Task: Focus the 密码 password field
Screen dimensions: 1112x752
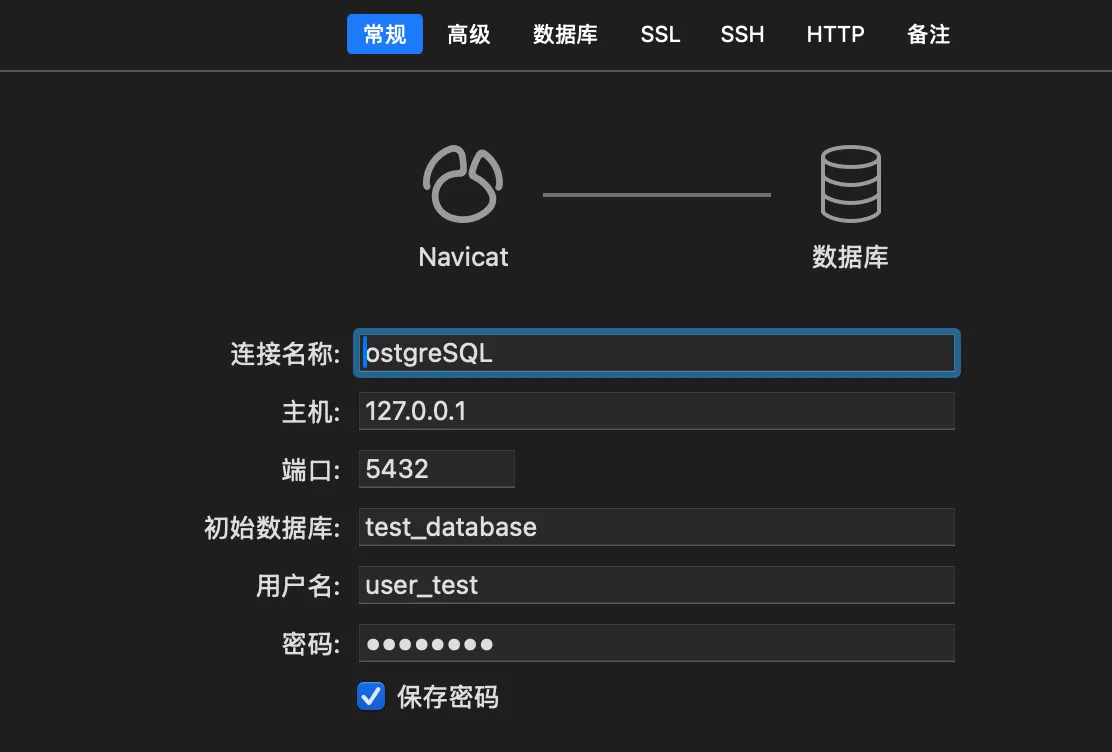Action: pyautogui.click(x=656, y=643)
